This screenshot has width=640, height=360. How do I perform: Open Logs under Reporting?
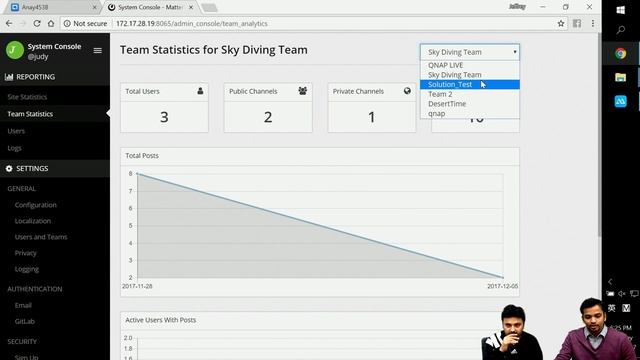click(x=14, y=148)
